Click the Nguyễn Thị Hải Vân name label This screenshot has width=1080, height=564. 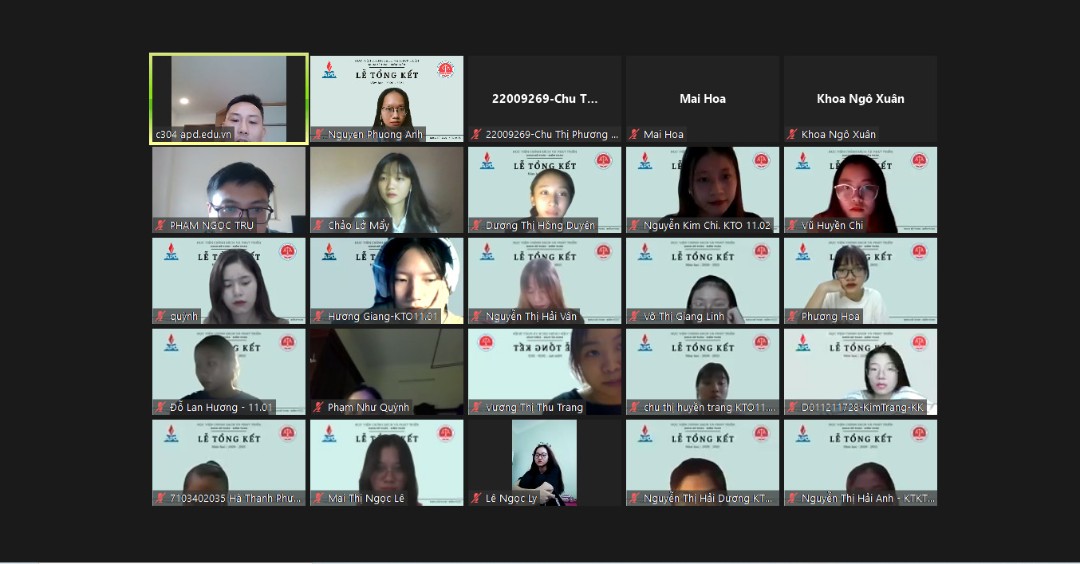click(532, 317)
